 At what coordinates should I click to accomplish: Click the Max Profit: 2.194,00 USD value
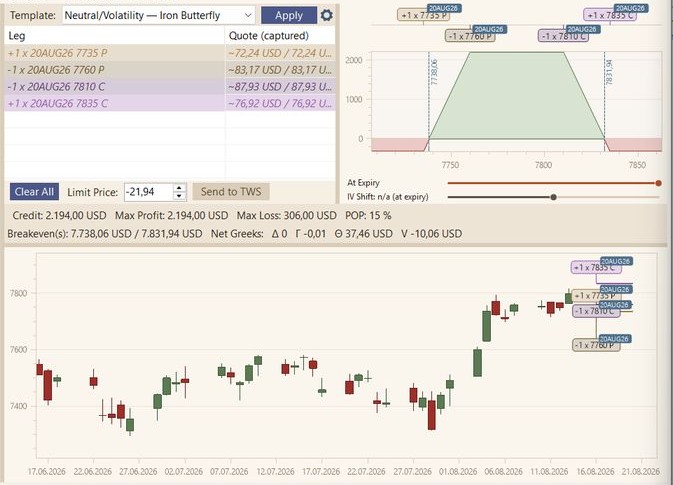pos(171,215)
